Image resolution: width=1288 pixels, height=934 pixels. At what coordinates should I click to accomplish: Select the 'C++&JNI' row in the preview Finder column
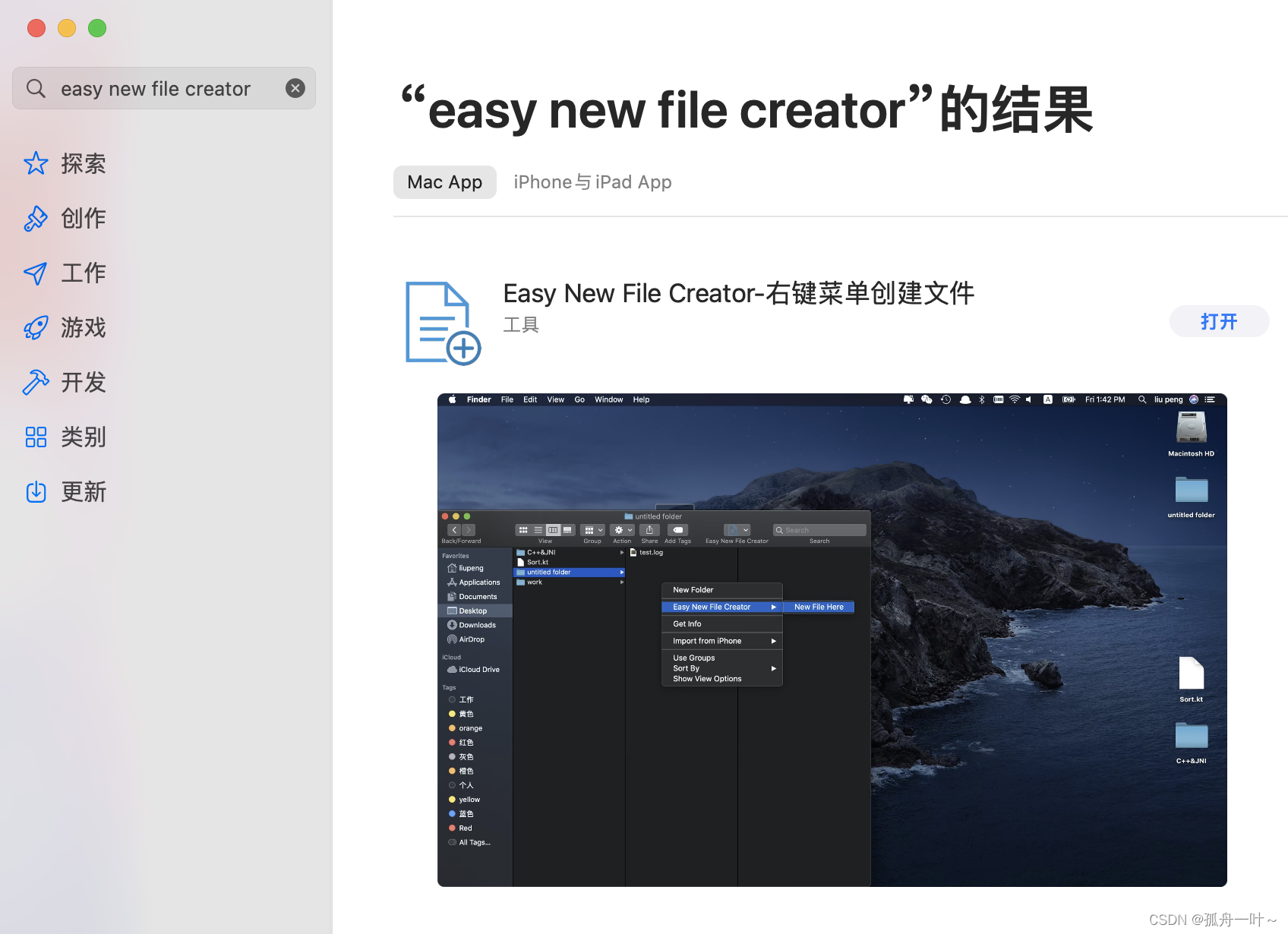[570, 553]
